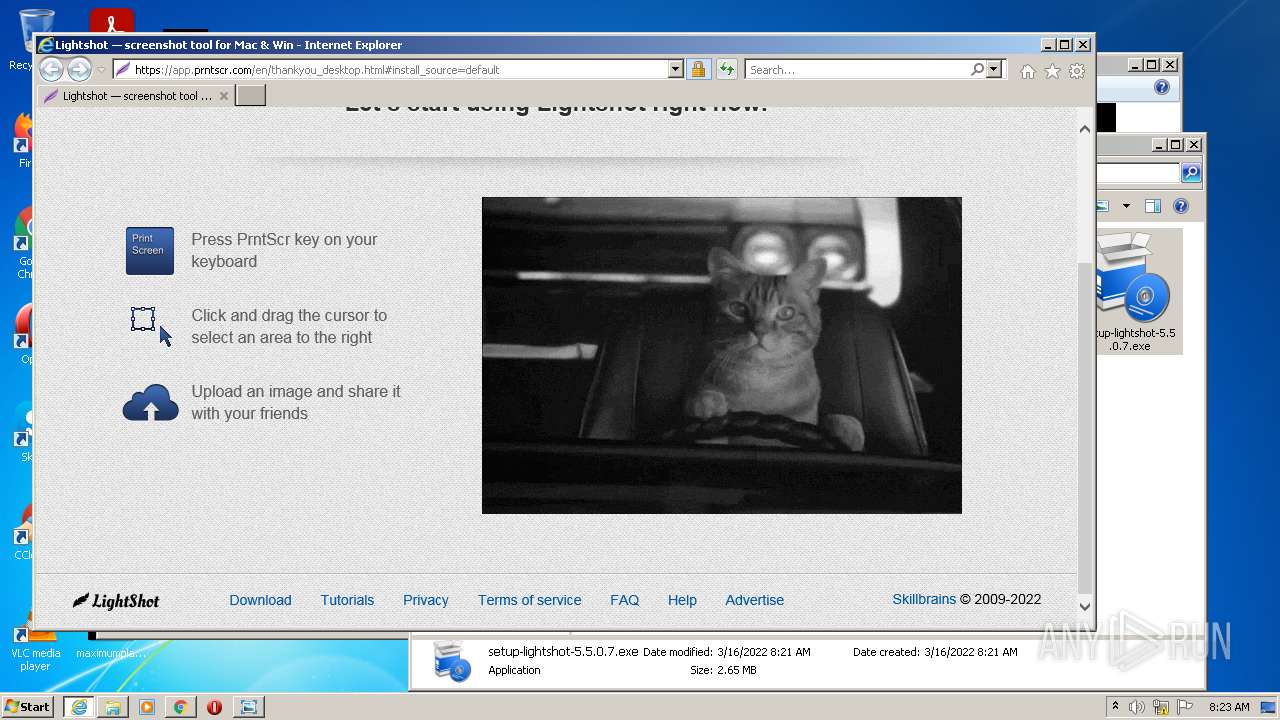The width and height of the screenshot is (1280, 720).
Task: Click the Action Center flag icon
Action: (1184, 707)
